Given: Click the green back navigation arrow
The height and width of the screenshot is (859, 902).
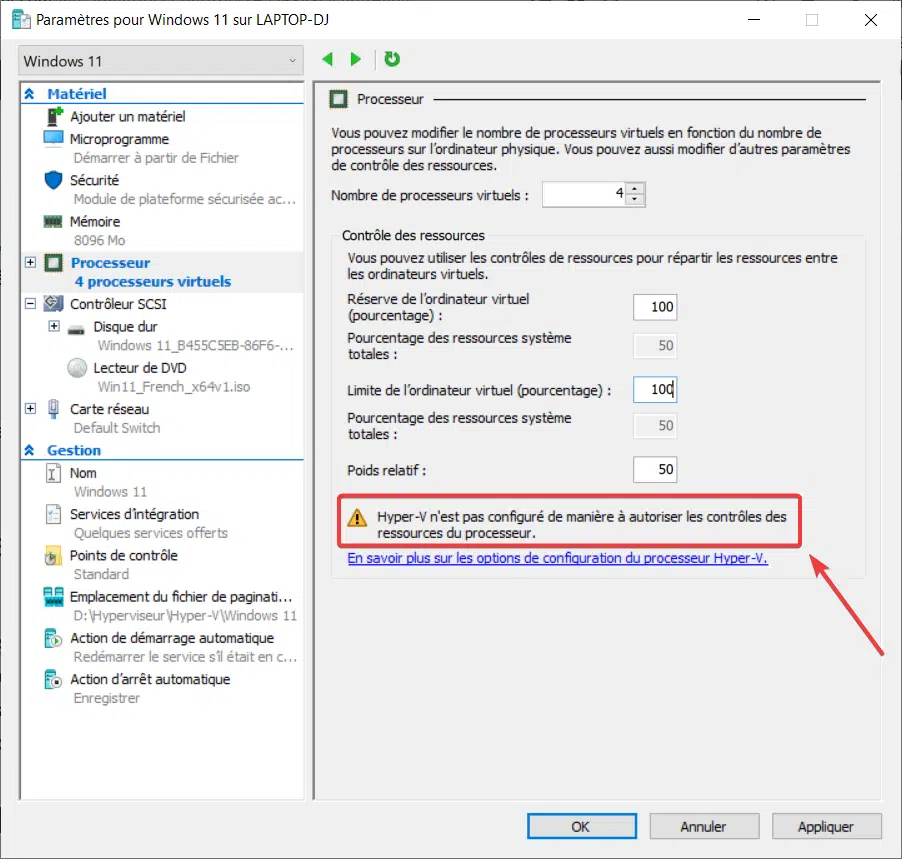Looking at the screenshot, I should tap(328, 59).
